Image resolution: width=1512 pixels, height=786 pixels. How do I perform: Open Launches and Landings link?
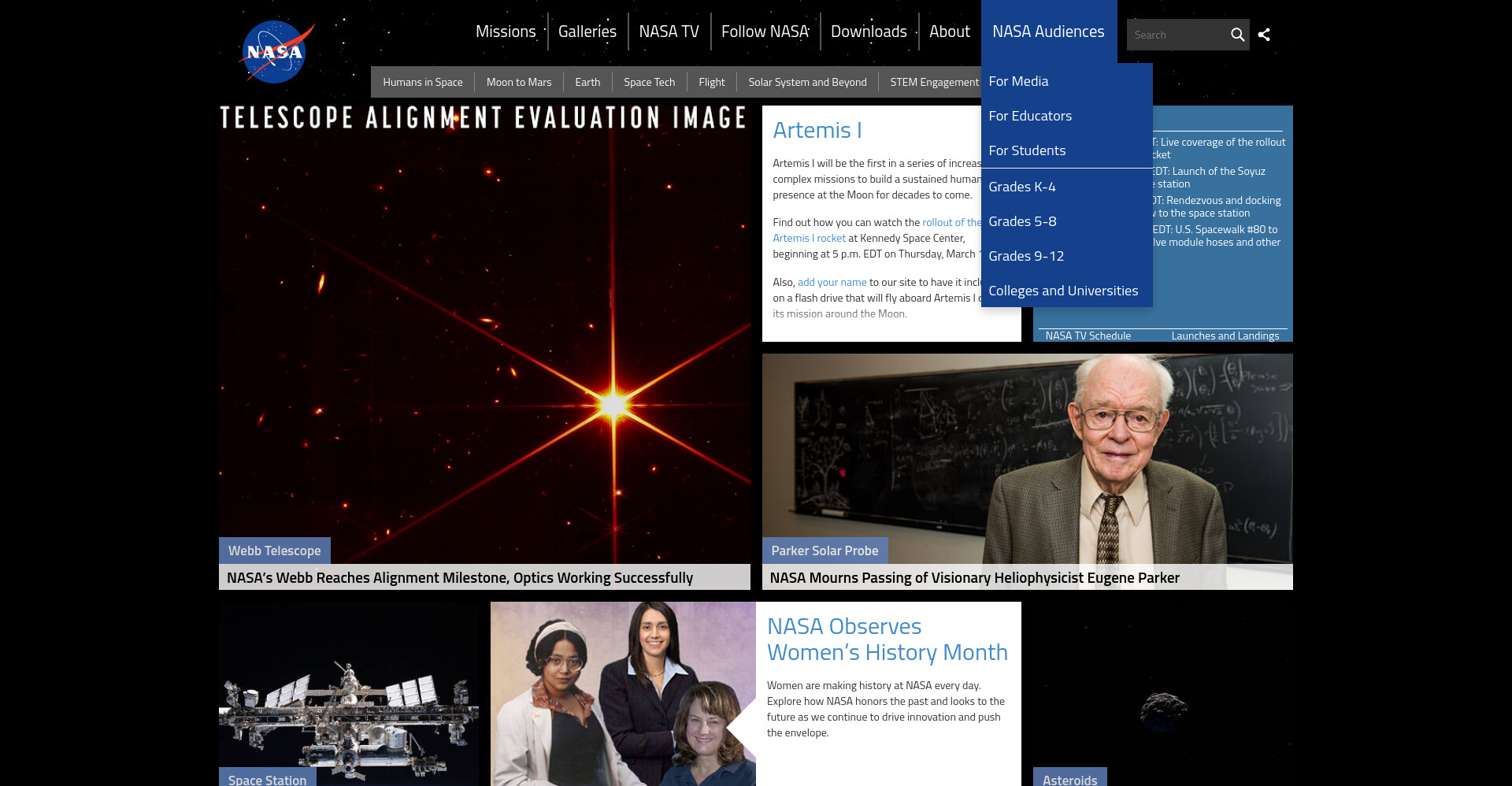point(1225,336)
